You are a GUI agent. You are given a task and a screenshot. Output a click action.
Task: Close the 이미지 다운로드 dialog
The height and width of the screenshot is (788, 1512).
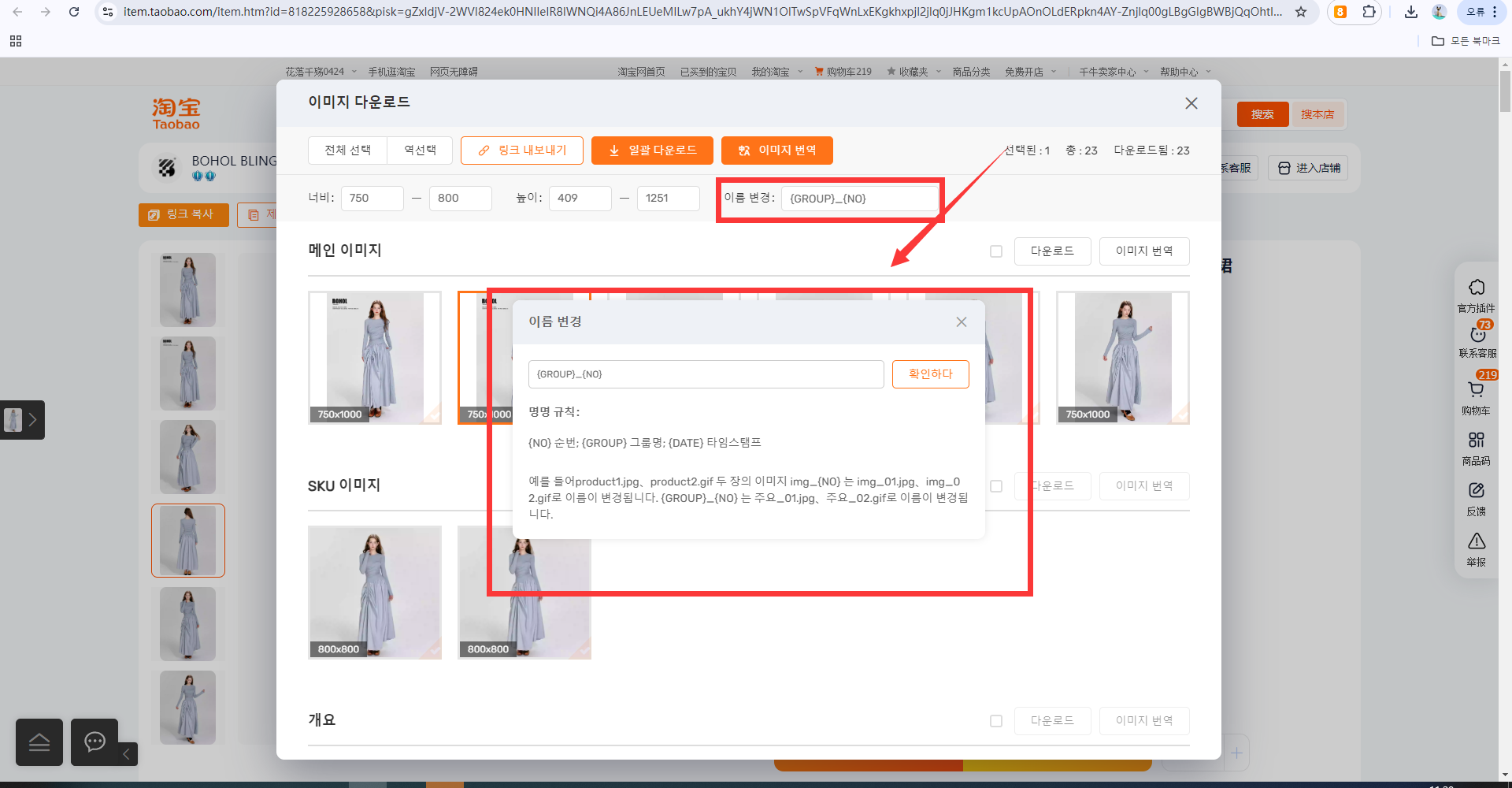pyautogui.click(x=1191, y=103)
